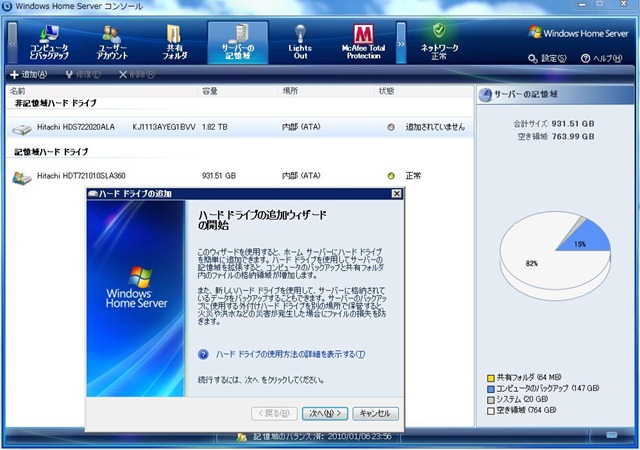
Task: Click the grey 追加されていません status icon
Action: pos(391,127)
